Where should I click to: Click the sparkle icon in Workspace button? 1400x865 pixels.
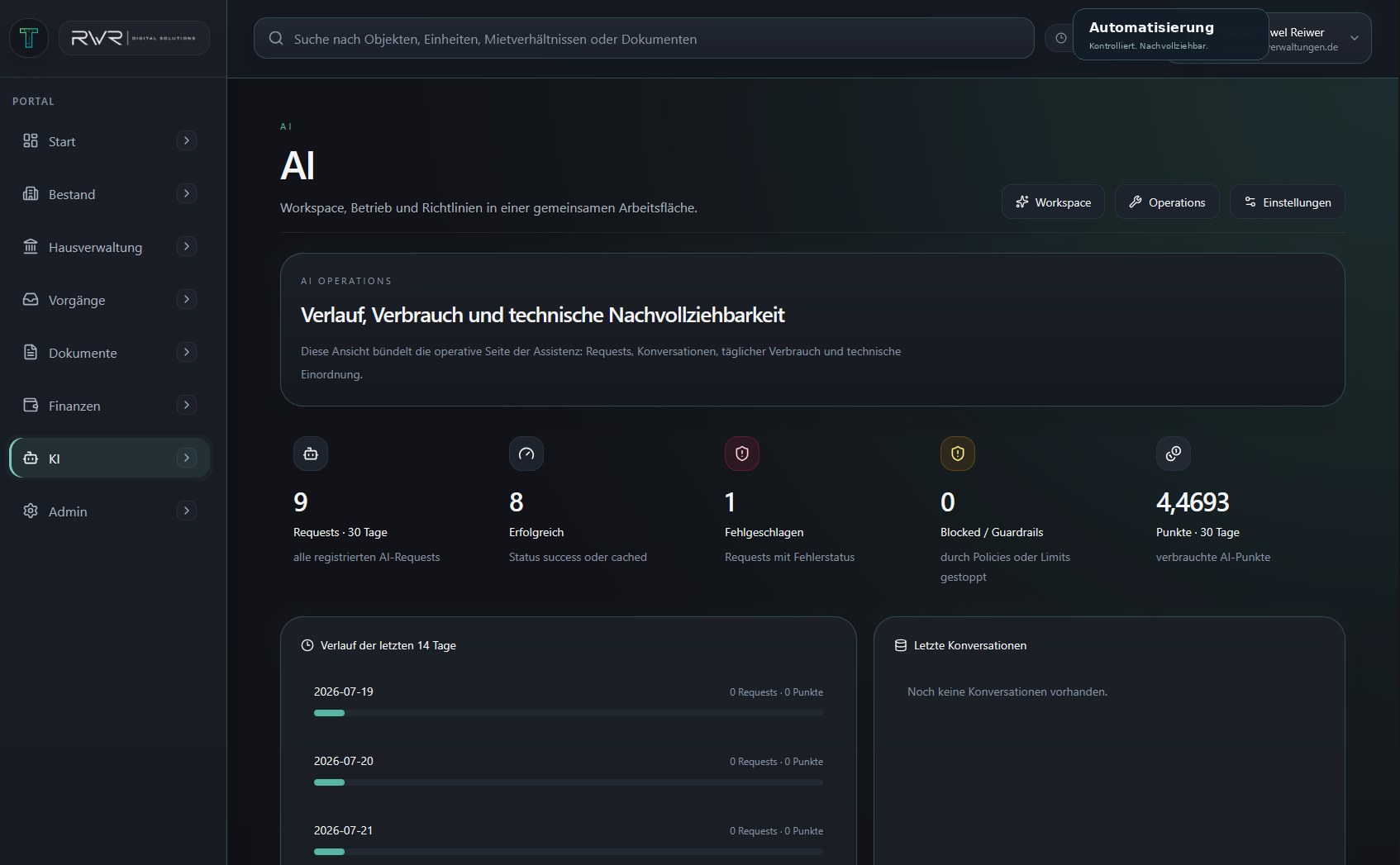point(1022,202)
